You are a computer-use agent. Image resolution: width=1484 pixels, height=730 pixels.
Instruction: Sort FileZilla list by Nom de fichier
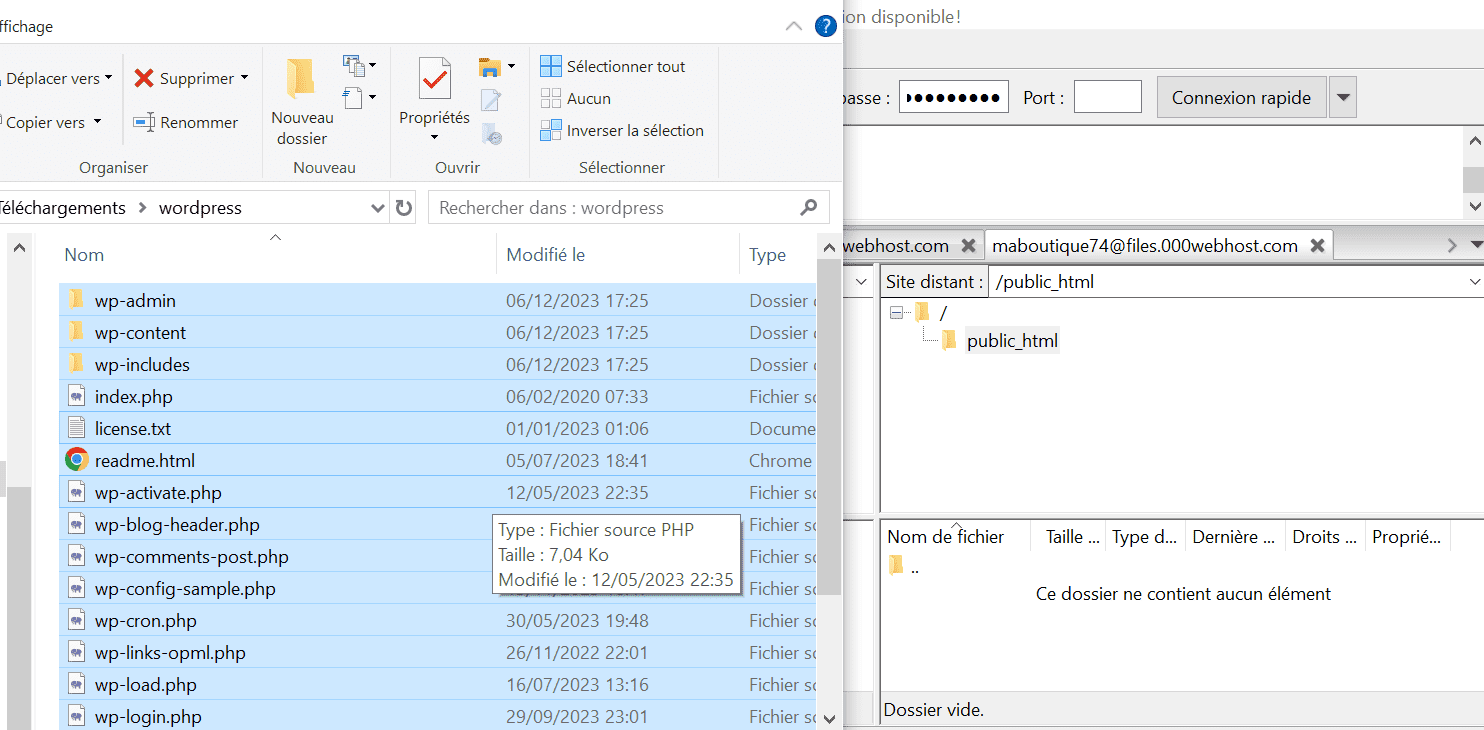coord(945,537)
